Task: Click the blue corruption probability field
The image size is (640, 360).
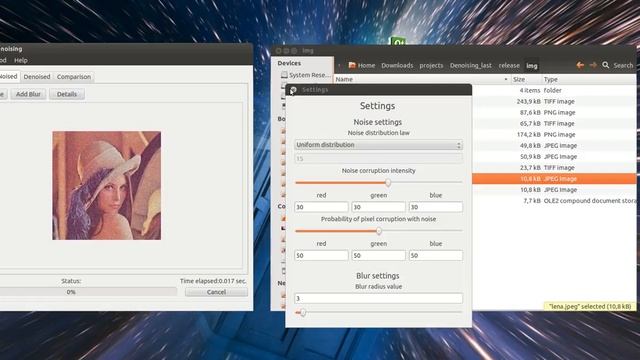Action: pyautogui.click(x=436, y=255)
